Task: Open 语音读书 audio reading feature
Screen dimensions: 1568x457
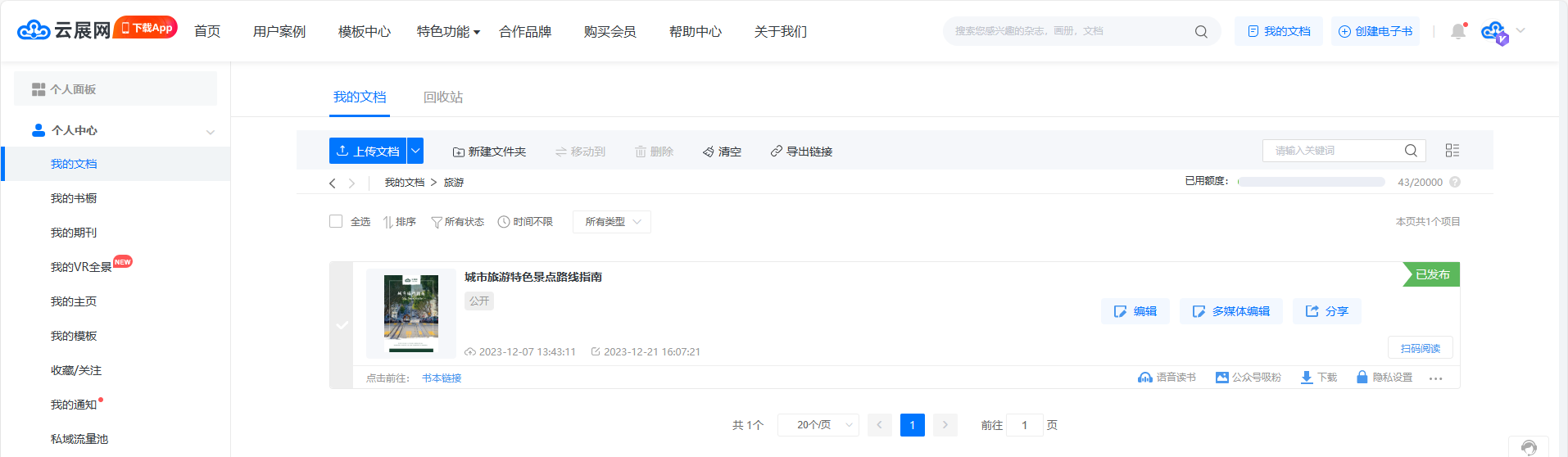Action: pos(1167,378)
